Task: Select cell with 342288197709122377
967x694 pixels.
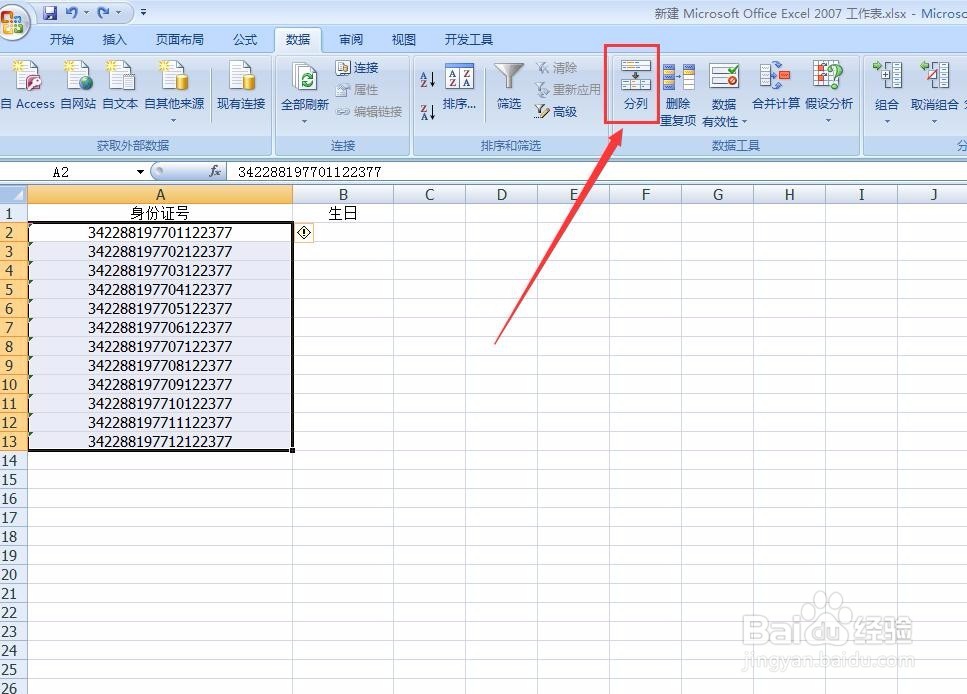Action: pyautogui.click(x=160, y=384)
